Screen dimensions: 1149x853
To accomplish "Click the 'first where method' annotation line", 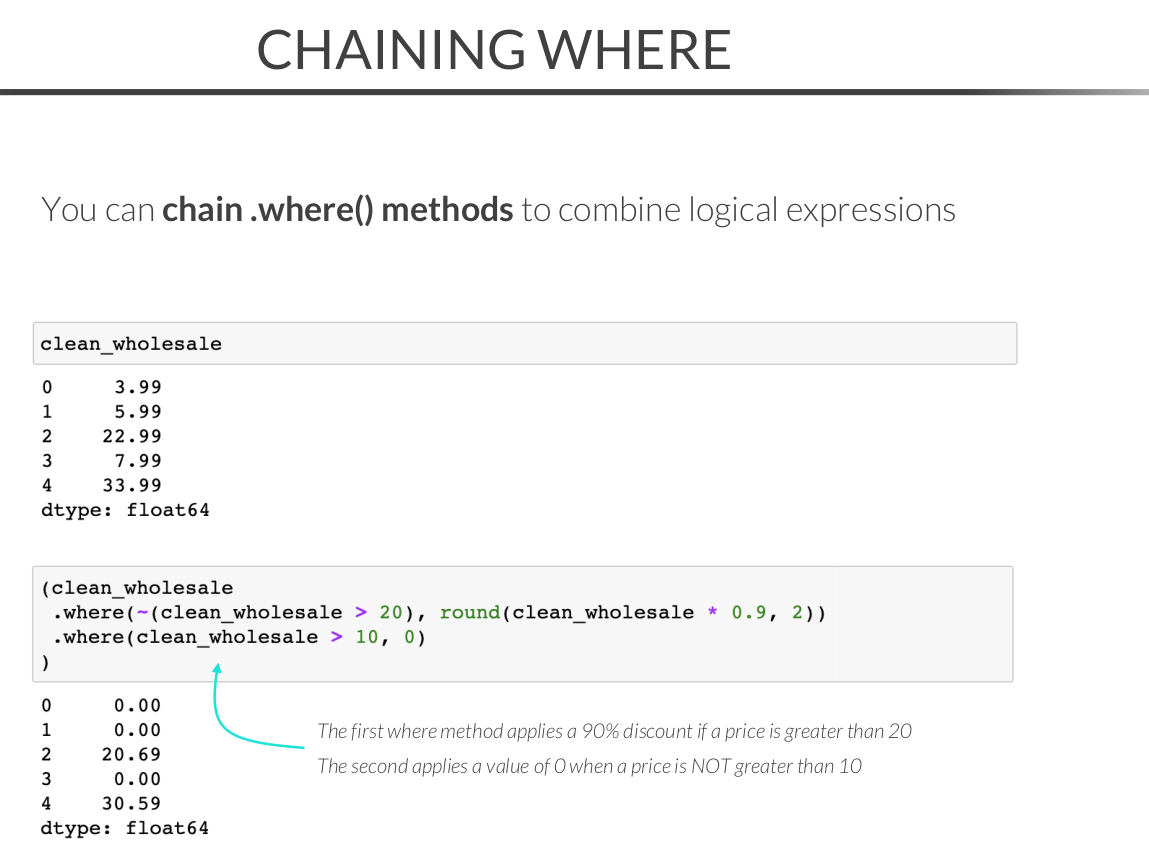I will click(614, 731).
